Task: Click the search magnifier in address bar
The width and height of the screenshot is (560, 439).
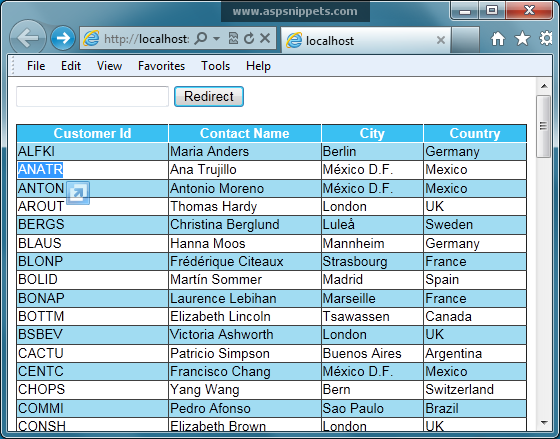Action: (x=201, y=38)
